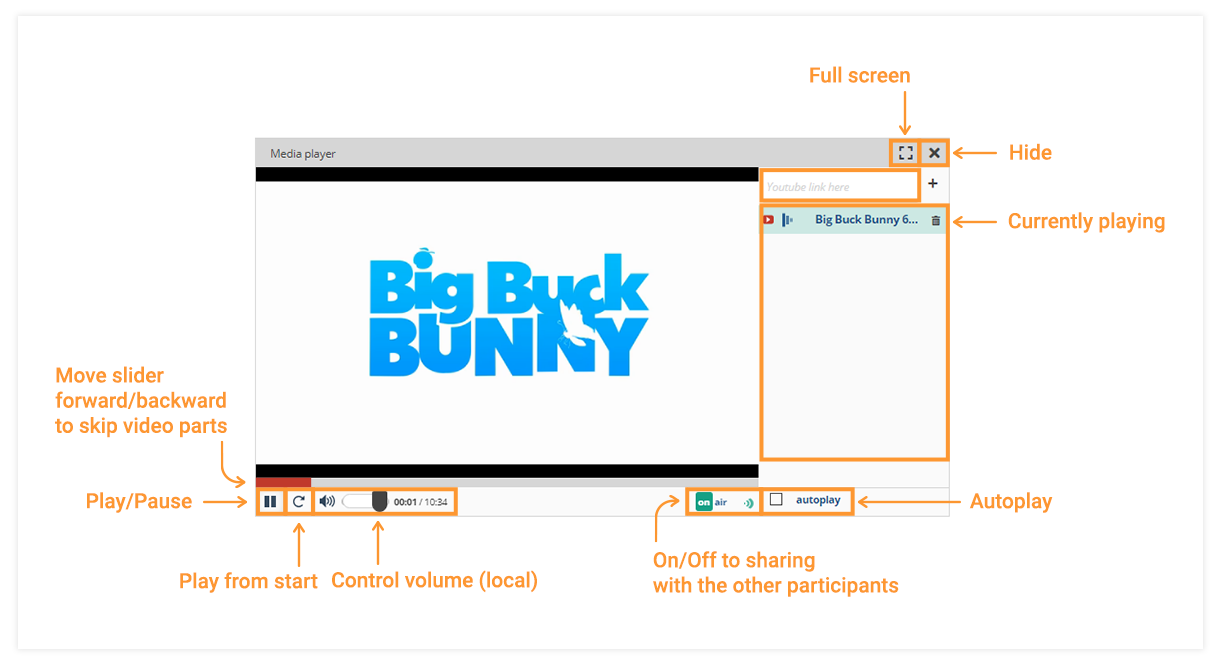The height and width of the screenshot is (665, 1221).
Task: Click YouTube icon beside Big Buck Bunny
Action: [x=768, y=220]
